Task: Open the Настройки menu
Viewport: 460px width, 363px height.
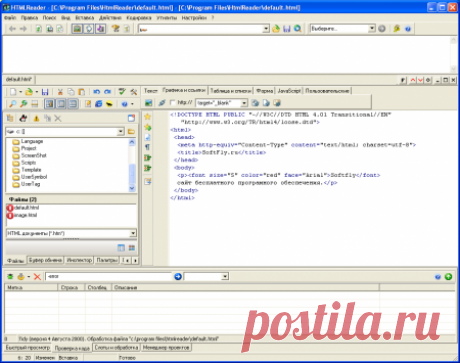Action: coord(194,18)
